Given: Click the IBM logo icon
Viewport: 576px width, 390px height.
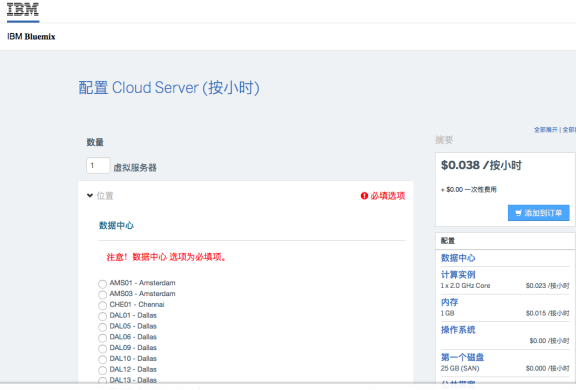Looking at the screenshot, I should tap(23, 9).
